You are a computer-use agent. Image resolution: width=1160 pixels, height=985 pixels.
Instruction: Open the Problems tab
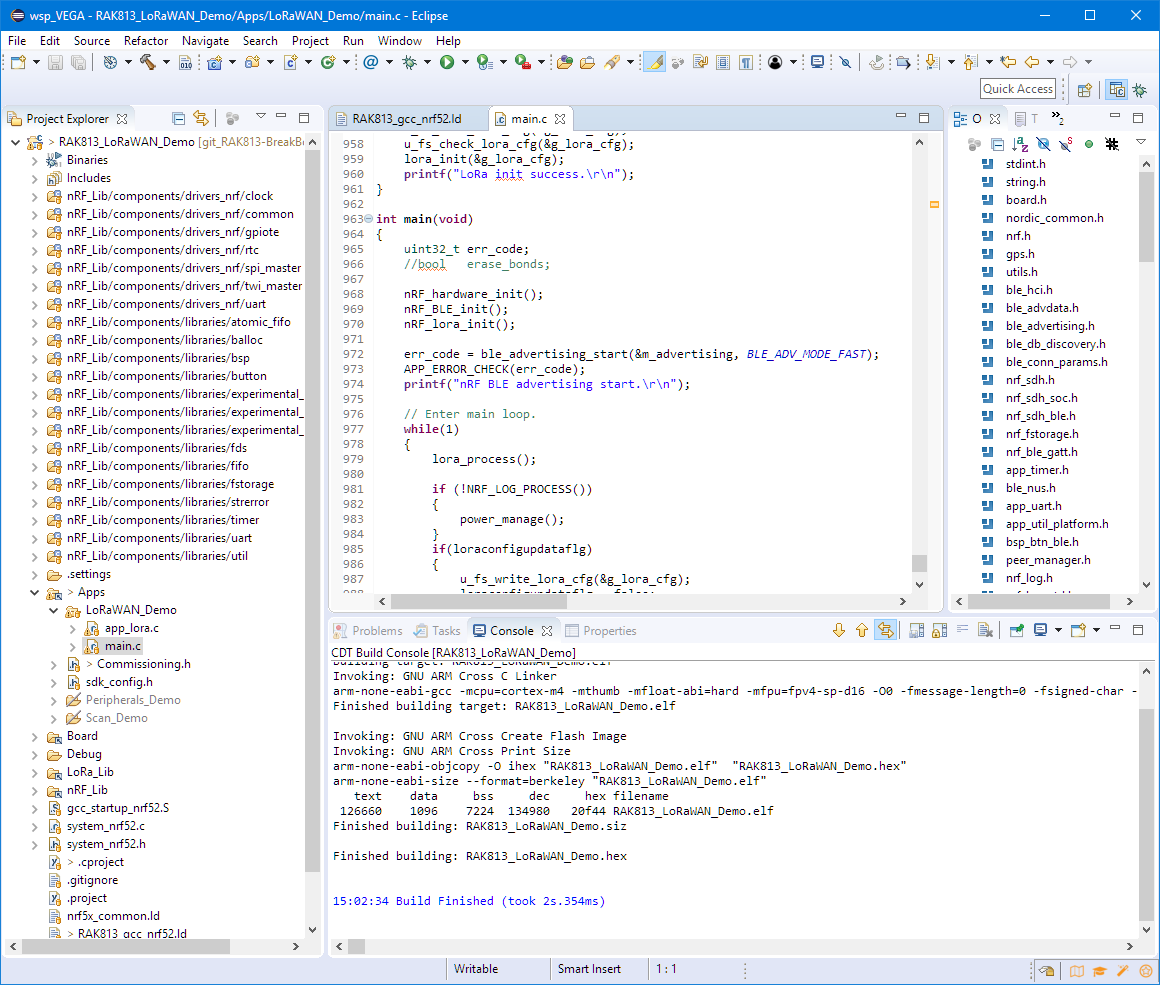(376, 631)
